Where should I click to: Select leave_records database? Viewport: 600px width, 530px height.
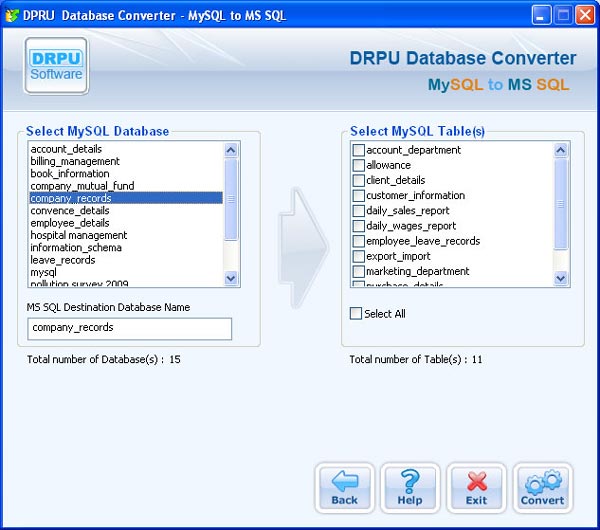(x=126, y=260)
